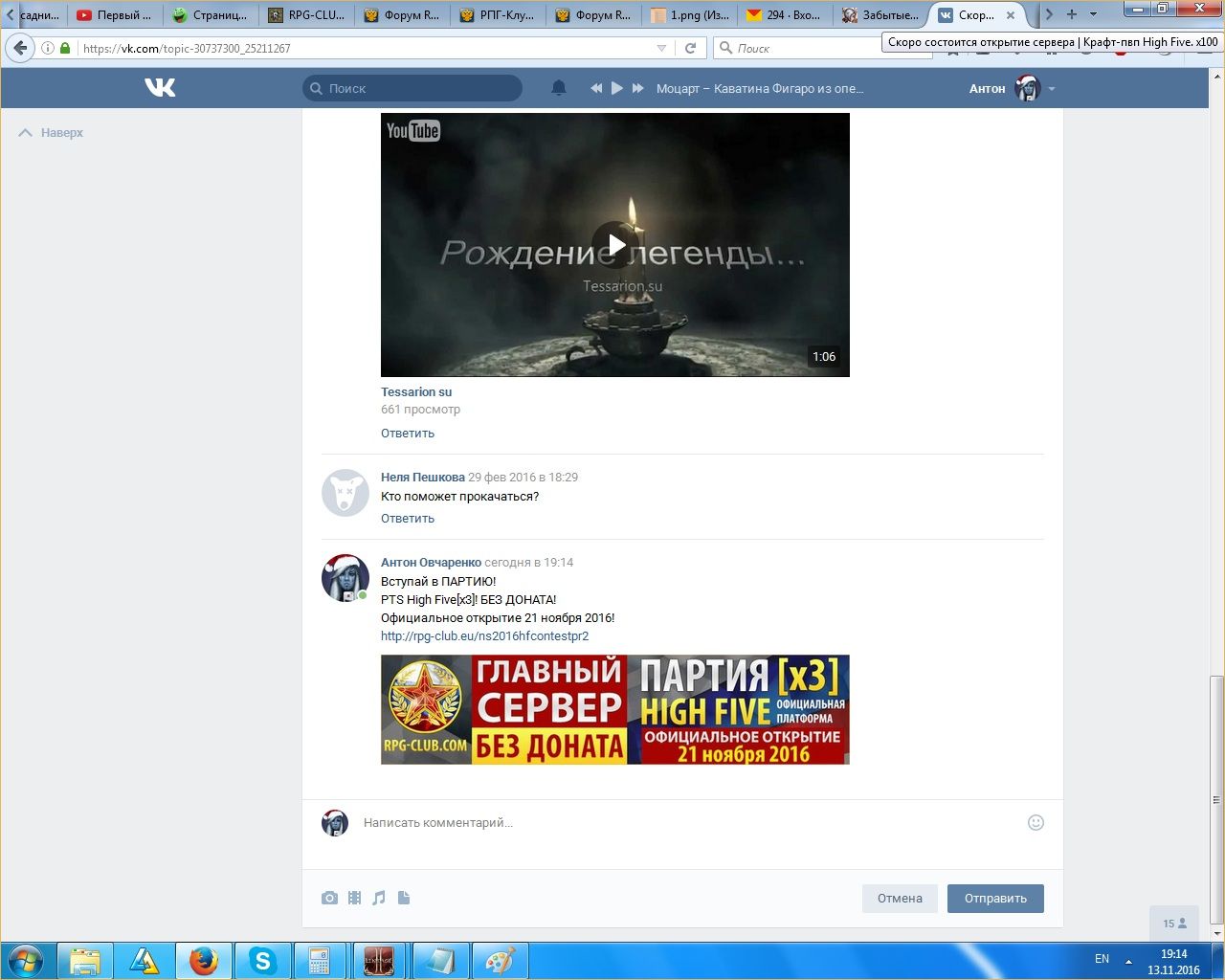Go to previous music track
Screen dimensions: 1225x980
point(596,88)
